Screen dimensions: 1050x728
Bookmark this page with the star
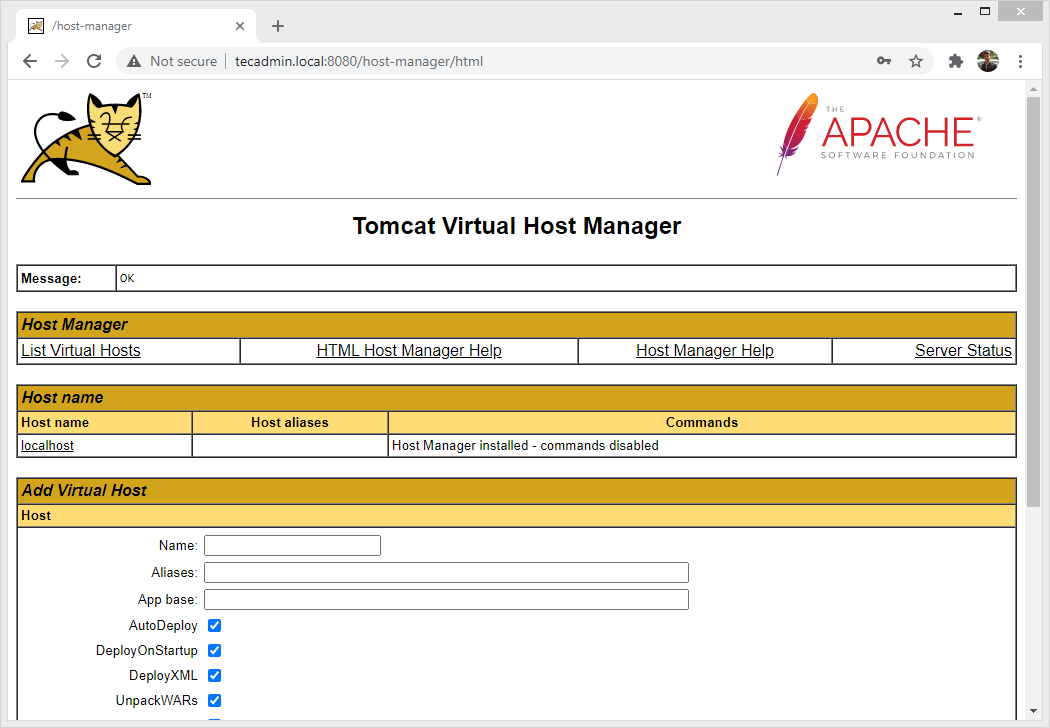pos(915,62)
